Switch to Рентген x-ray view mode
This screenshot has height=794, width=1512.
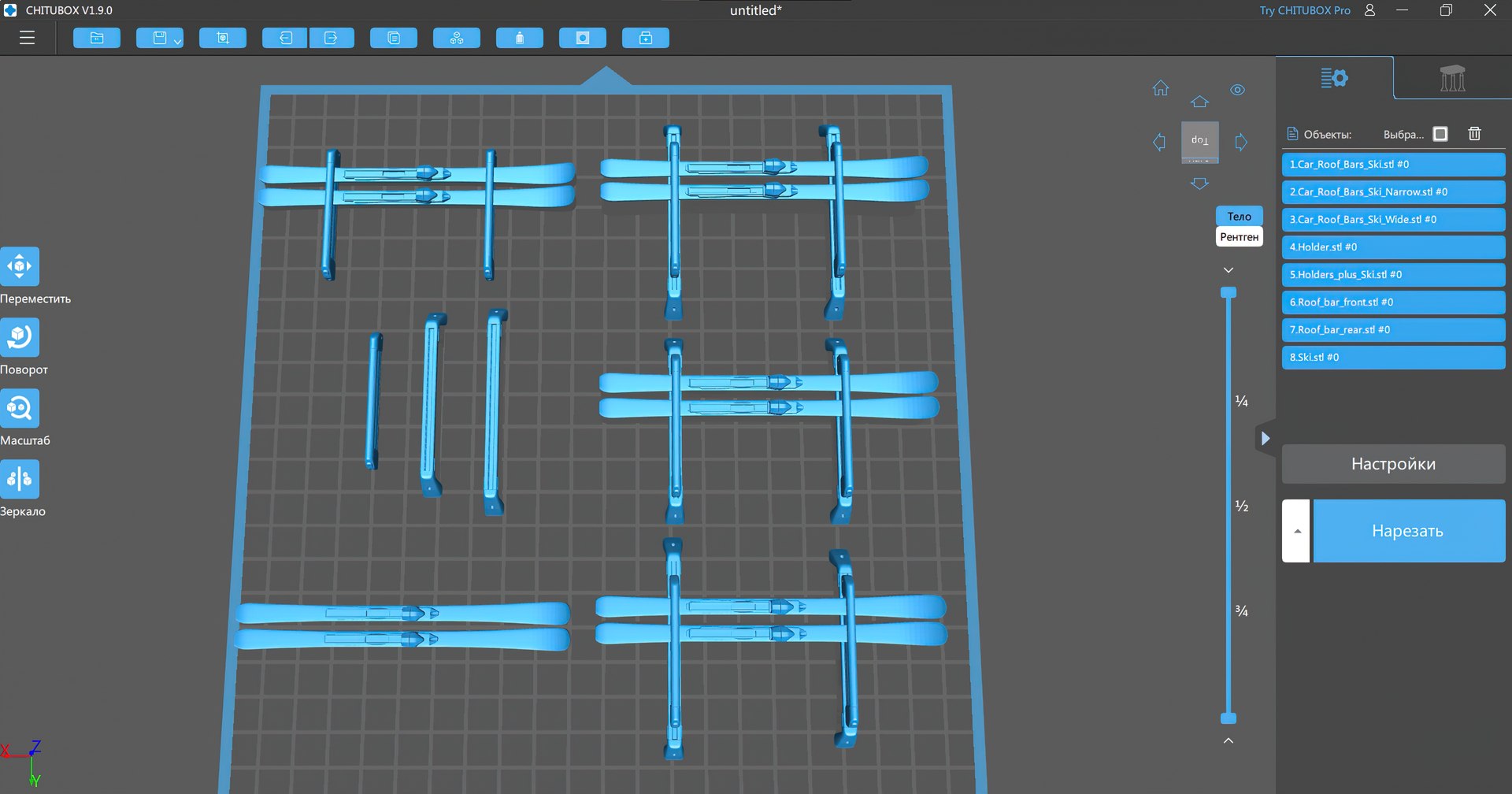[1239, 237]
